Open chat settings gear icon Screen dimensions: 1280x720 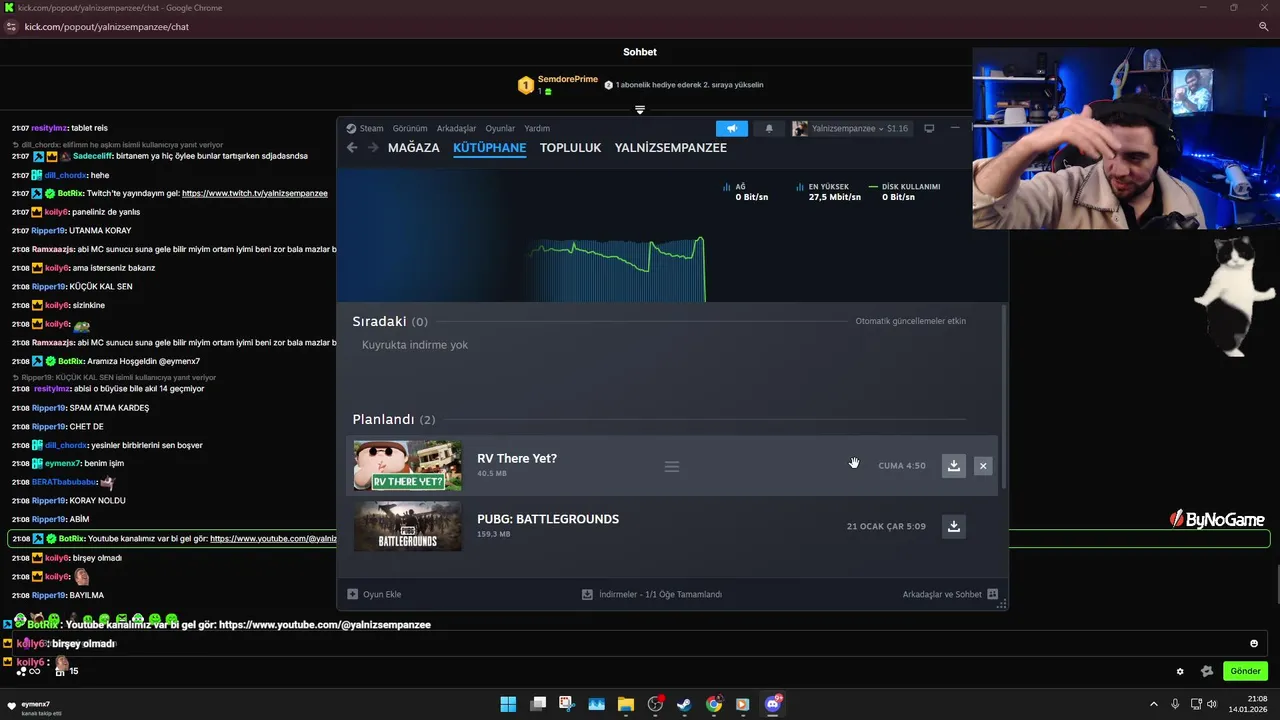coord(1180,671)
